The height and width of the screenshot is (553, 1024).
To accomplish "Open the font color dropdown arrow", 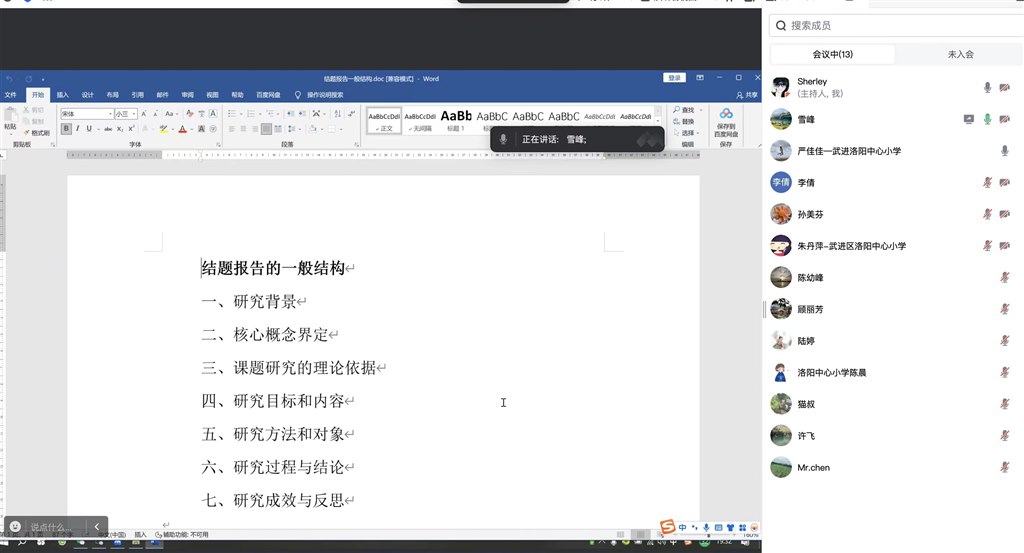I will (191, 129).
